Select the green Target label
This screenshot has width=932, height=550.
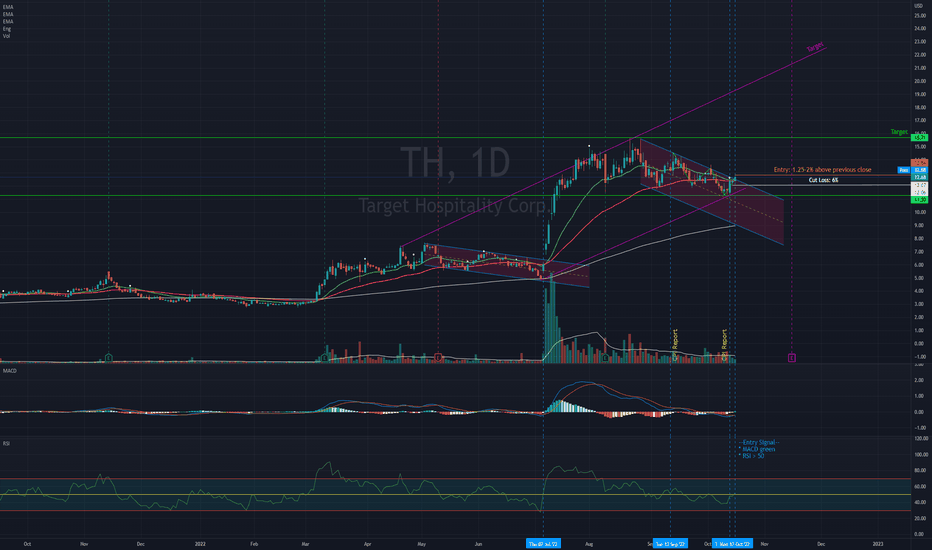(899, 132)
